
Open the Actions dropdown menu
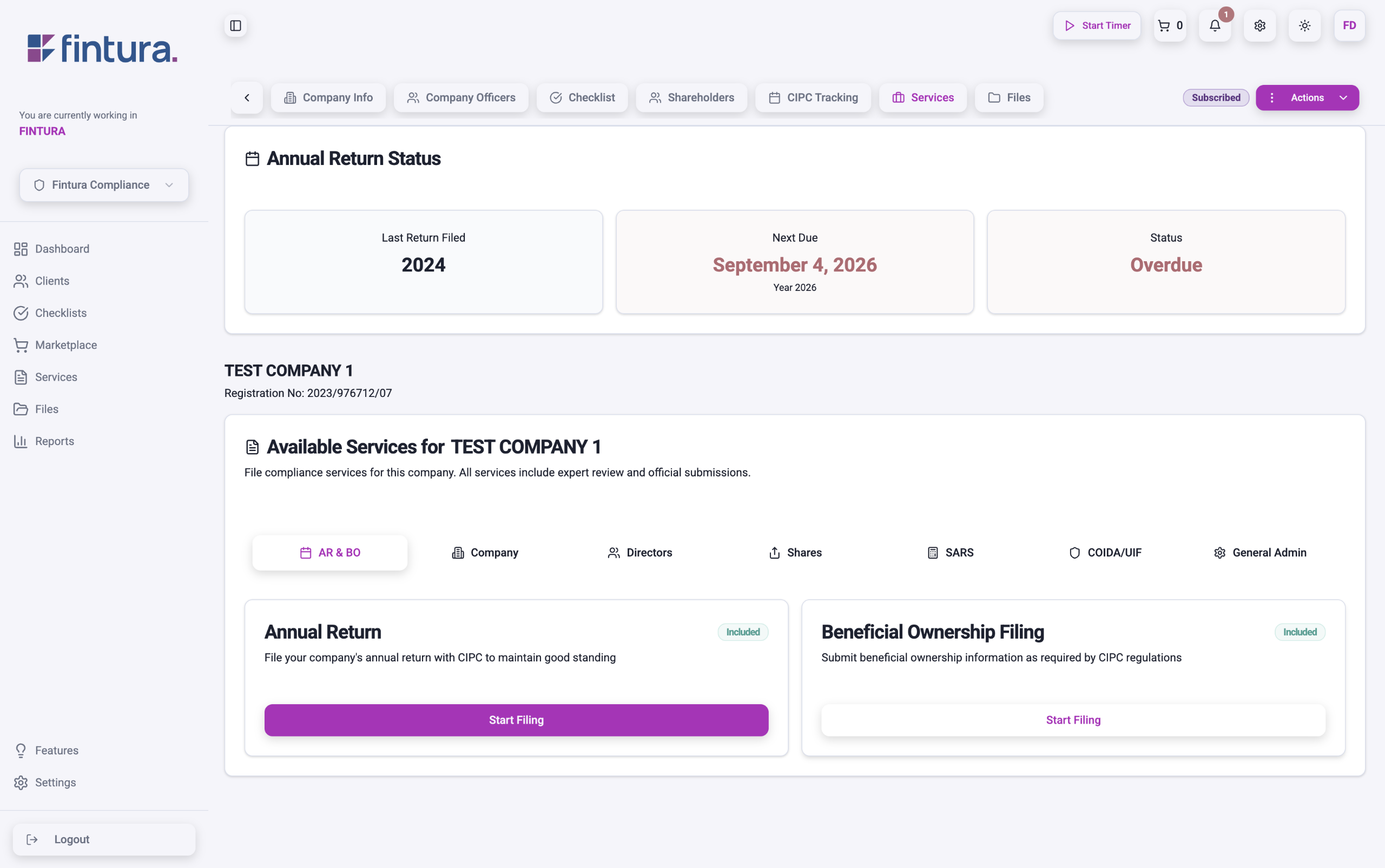click(x=1307, y=97)
